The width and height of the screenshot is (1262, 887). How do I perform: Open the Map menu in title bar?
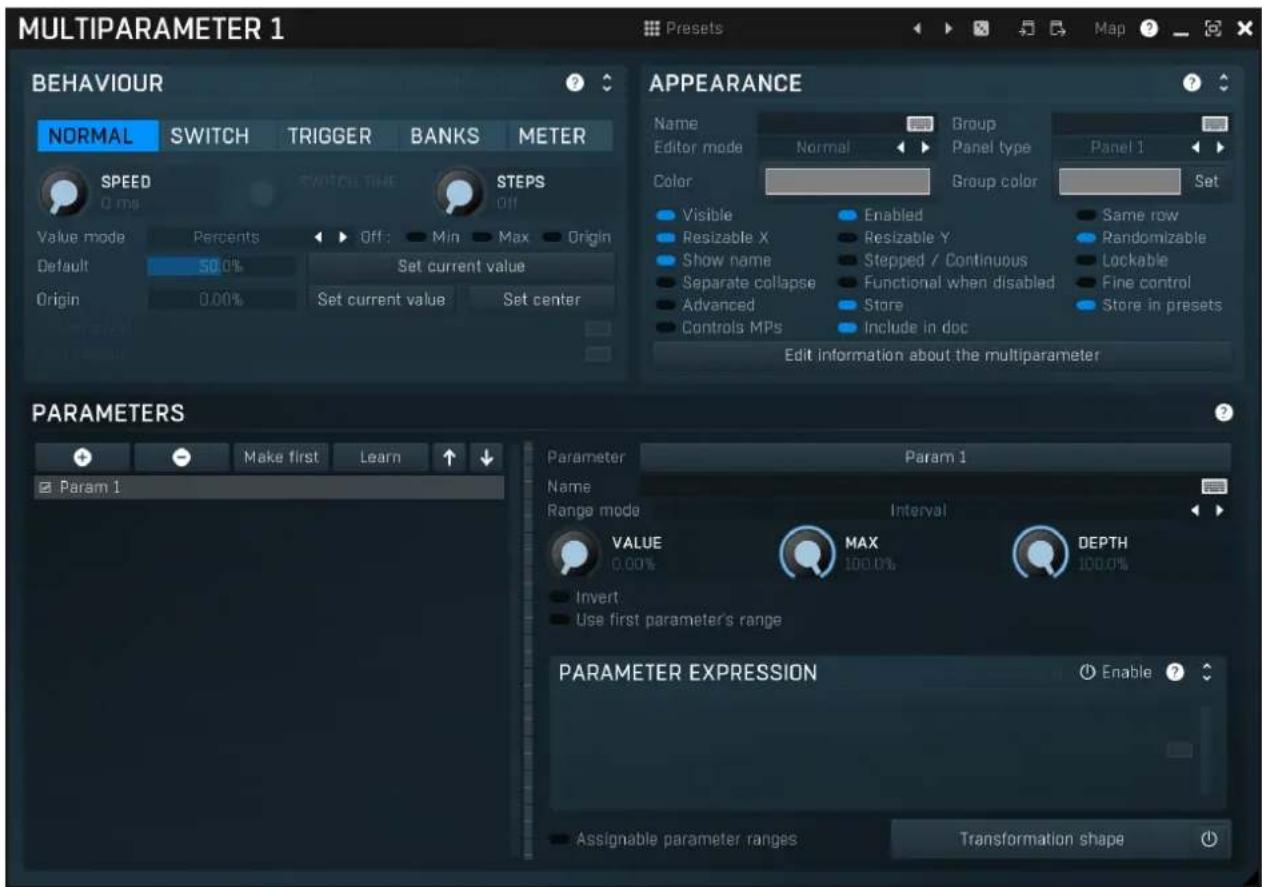(1109, 29)
